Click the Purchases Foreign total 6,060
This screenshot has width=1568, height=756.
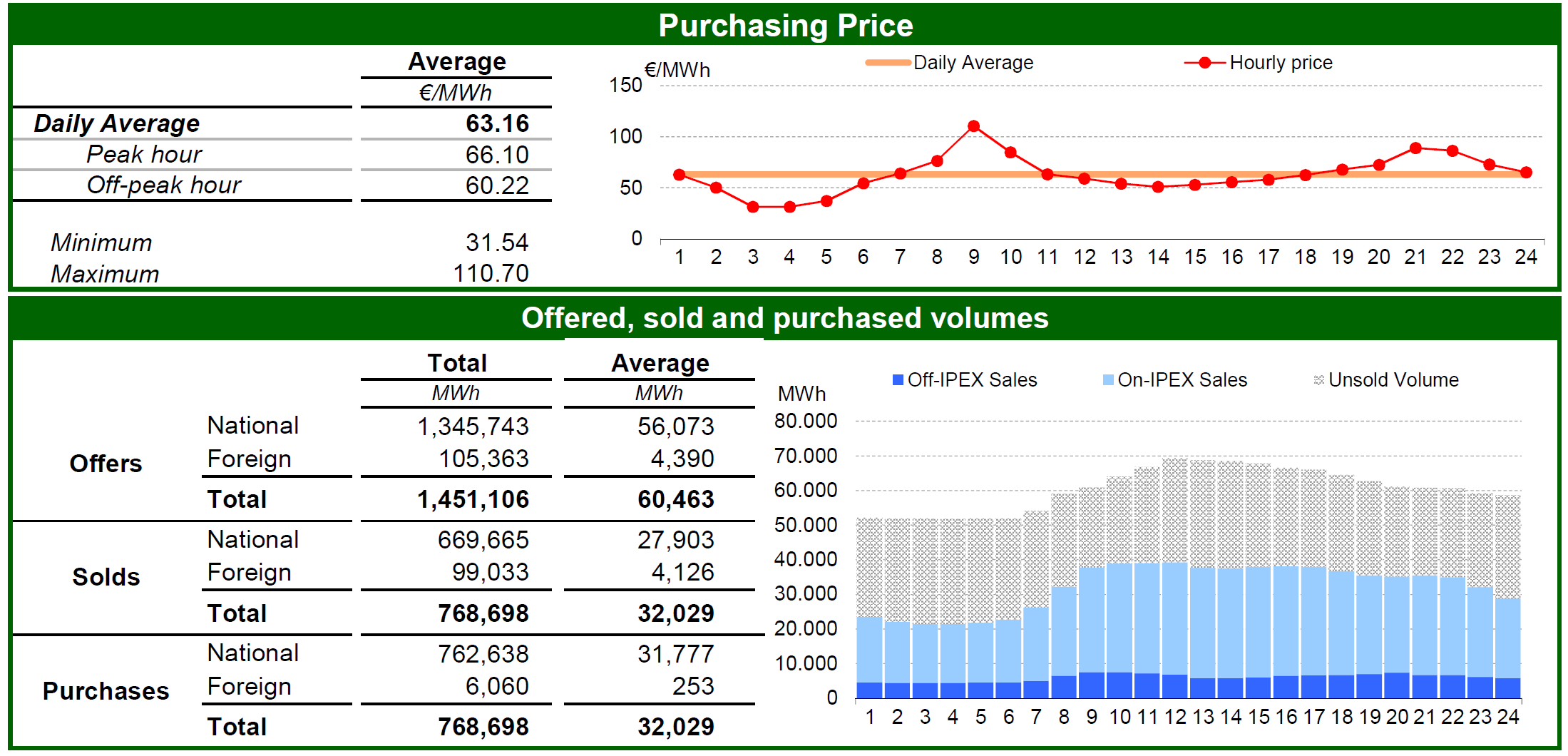point(497,686)
